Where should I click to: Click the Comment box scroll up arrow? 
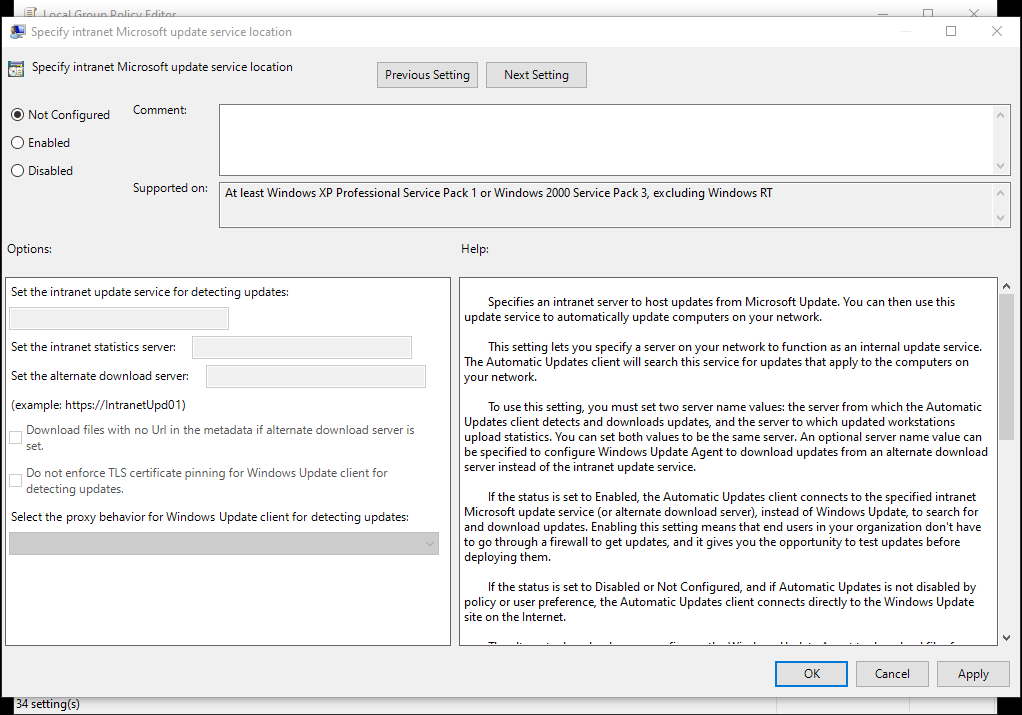[1000, 115]
